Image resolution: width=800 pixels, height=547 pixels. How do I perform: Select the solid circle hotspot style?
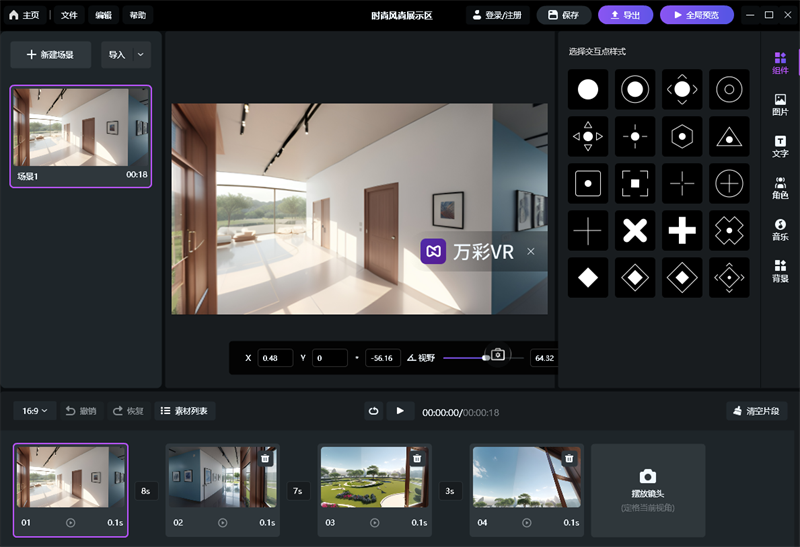588,90
